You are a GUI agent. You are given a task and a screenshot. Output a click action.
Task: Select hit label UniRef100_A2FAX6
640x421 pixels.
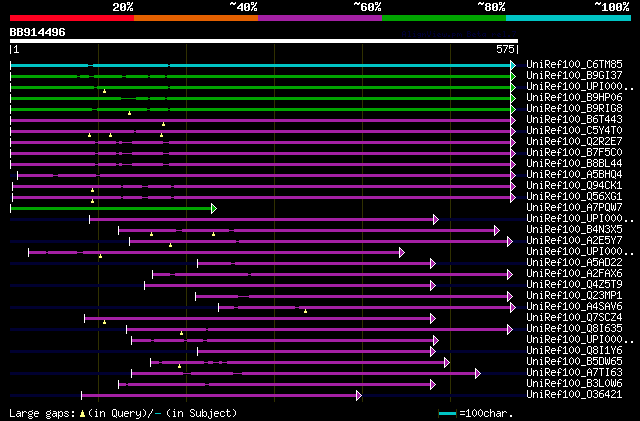click(574, 273)
